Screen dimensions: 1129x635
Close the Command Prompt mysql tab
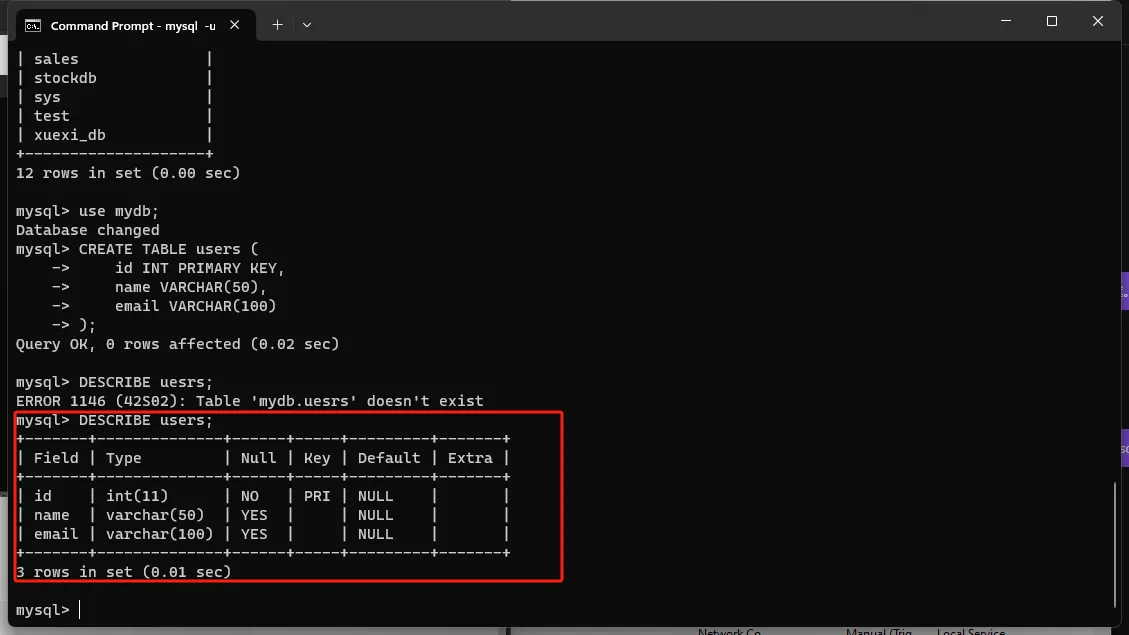click(236, 25)
